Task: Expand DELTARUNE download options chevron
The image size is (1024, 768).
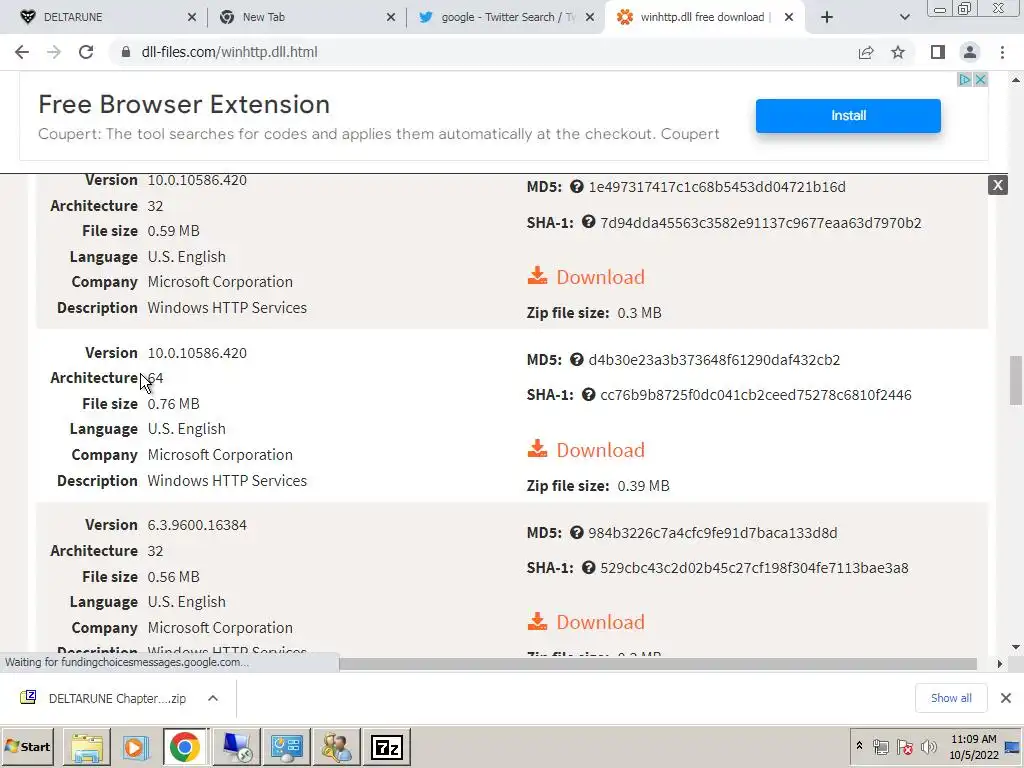Action: coord(213,698)
